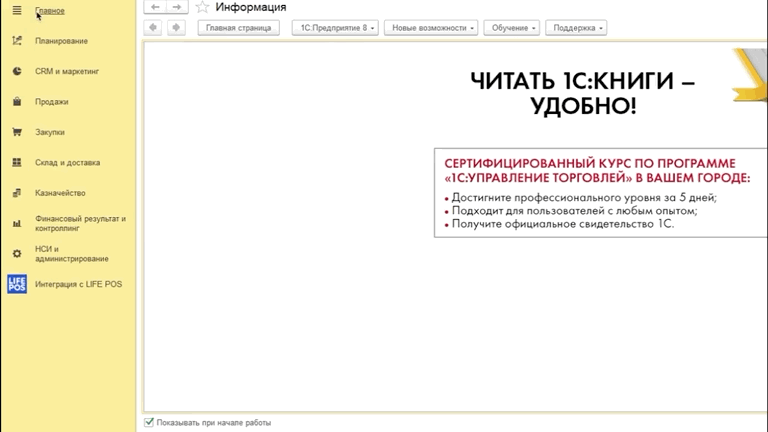Click the browser forward arrow in toolbar
The height and width of the screenshot is (432, 768).
pyautogui.click(x=176, y=27)
